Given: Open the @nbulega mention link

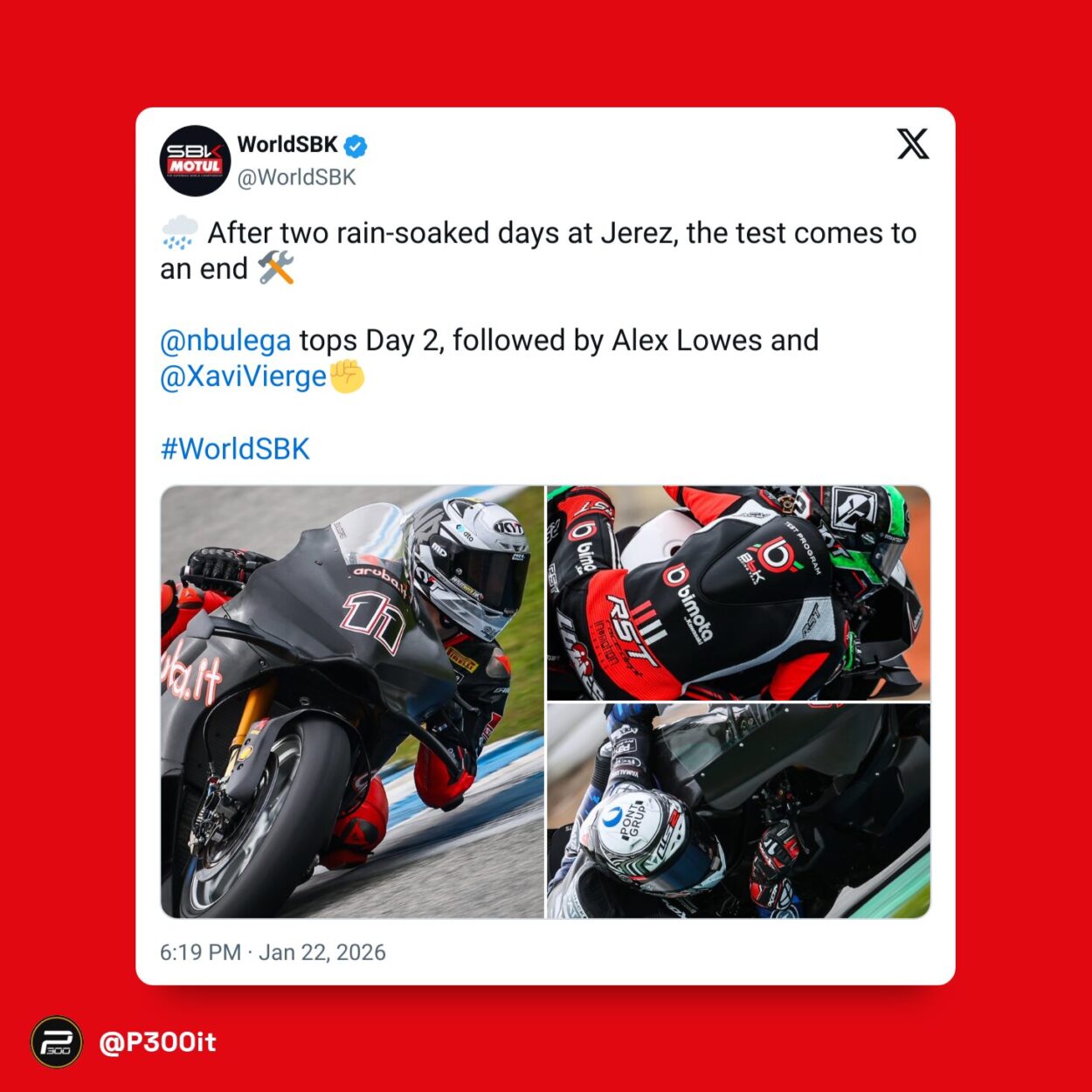Looking at the screenshot, I should pyautogui.click(x=225, y=341).
